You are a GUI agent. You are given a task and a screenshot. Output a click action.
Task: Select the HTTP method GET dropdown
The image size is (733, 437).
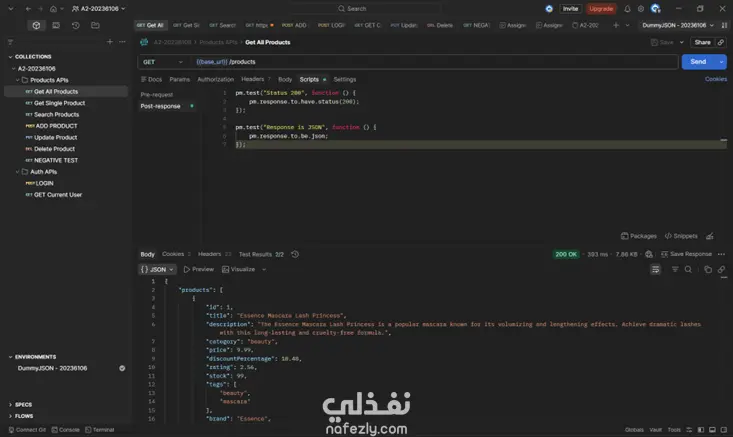click(x=163, y=62)
